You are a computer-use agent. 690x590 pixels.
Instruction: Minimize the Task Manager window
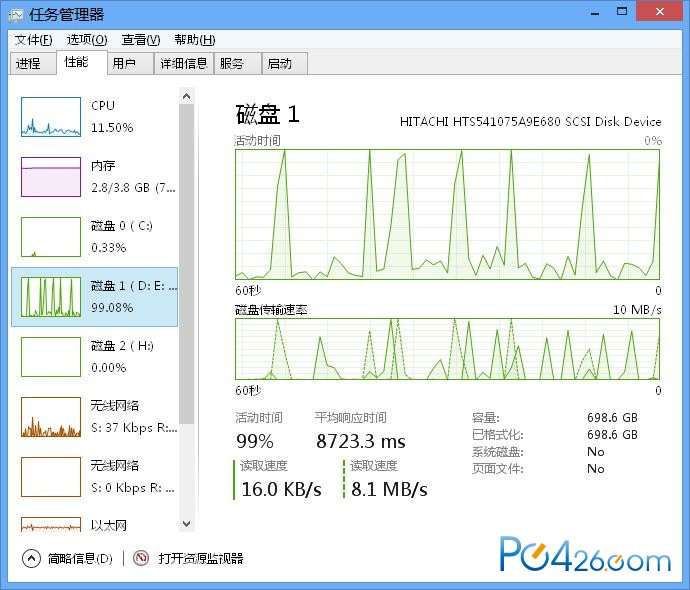pyautogui.click(x=595, y=13)
